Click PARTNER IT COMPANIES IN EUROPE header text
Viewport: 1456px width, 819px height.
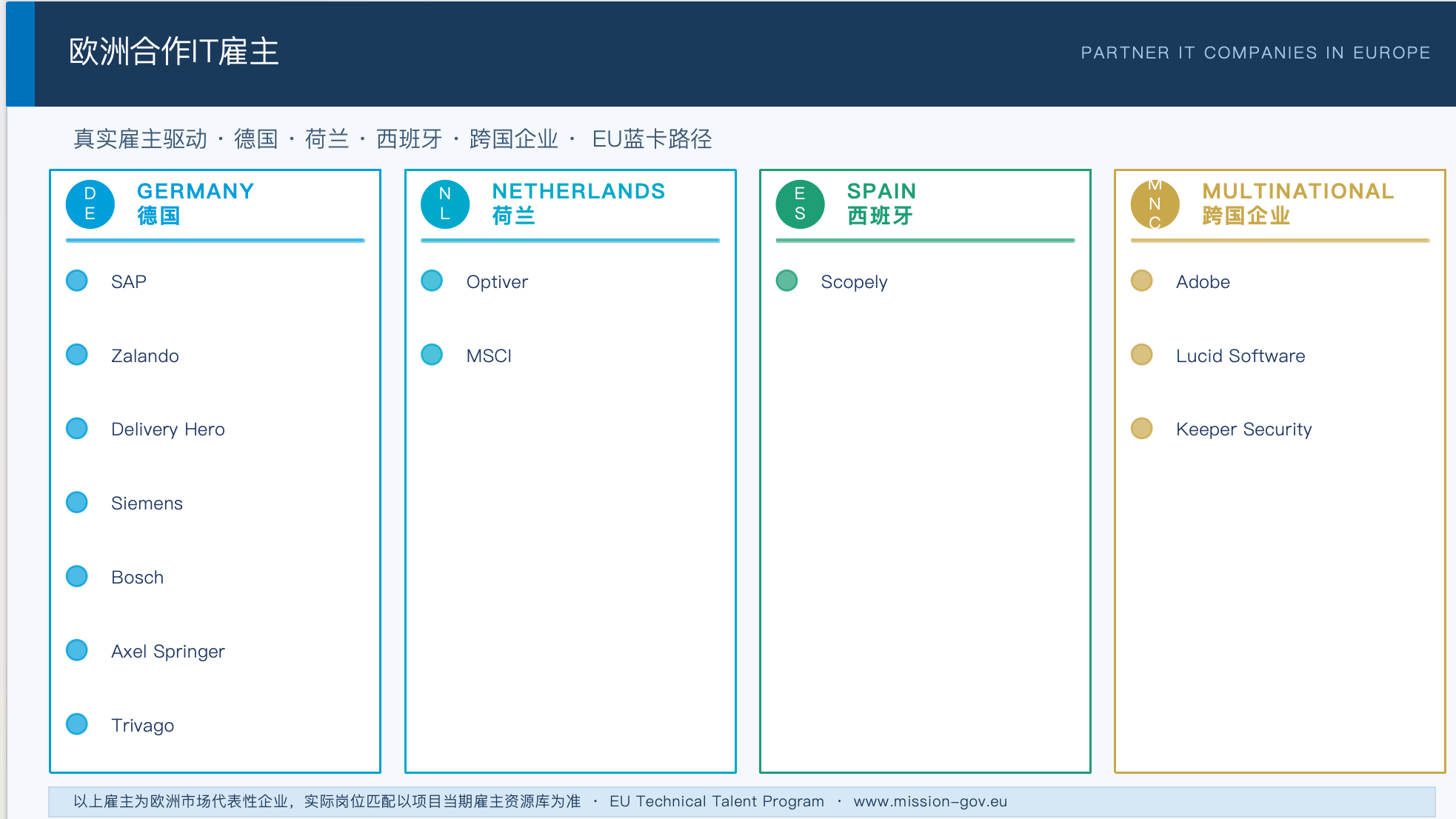pyautogui.click(x=1255, y=53)
